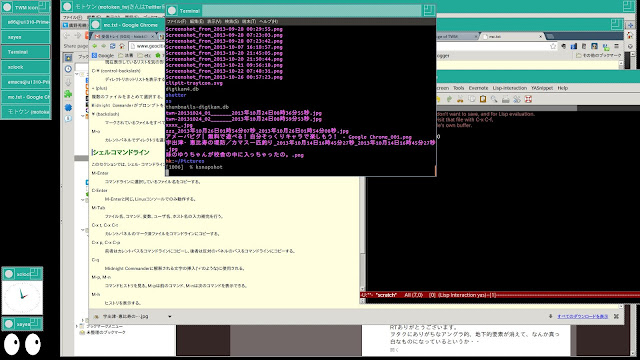This screenshot has height=360, width=640.
Task: Open the Chrome hamburger menu icon
Action: pyautogui.click(x=616, y=46)
